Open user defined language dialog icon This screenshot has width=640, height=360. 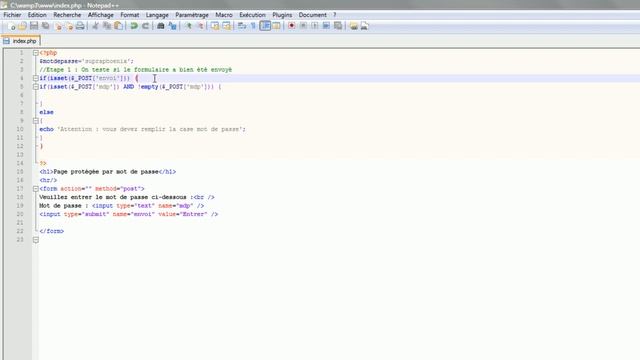[276, 26]
